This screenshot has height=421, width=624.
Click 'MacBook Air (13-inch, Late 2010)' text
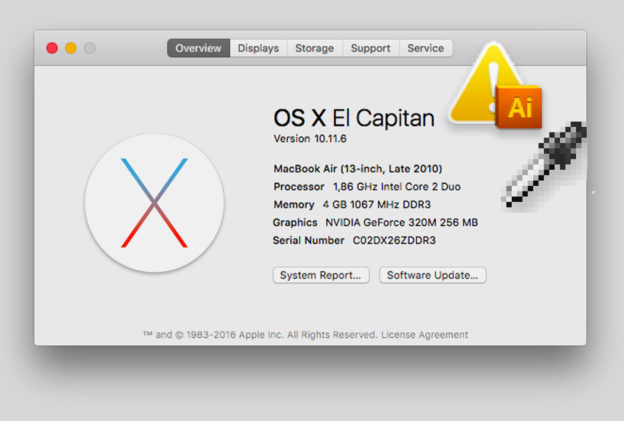coord(358,169)
